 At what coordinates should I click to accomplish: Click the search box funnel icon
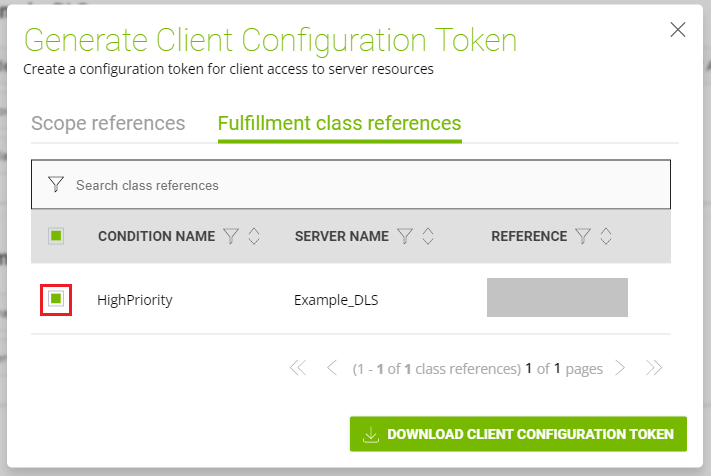pos(56,185)
